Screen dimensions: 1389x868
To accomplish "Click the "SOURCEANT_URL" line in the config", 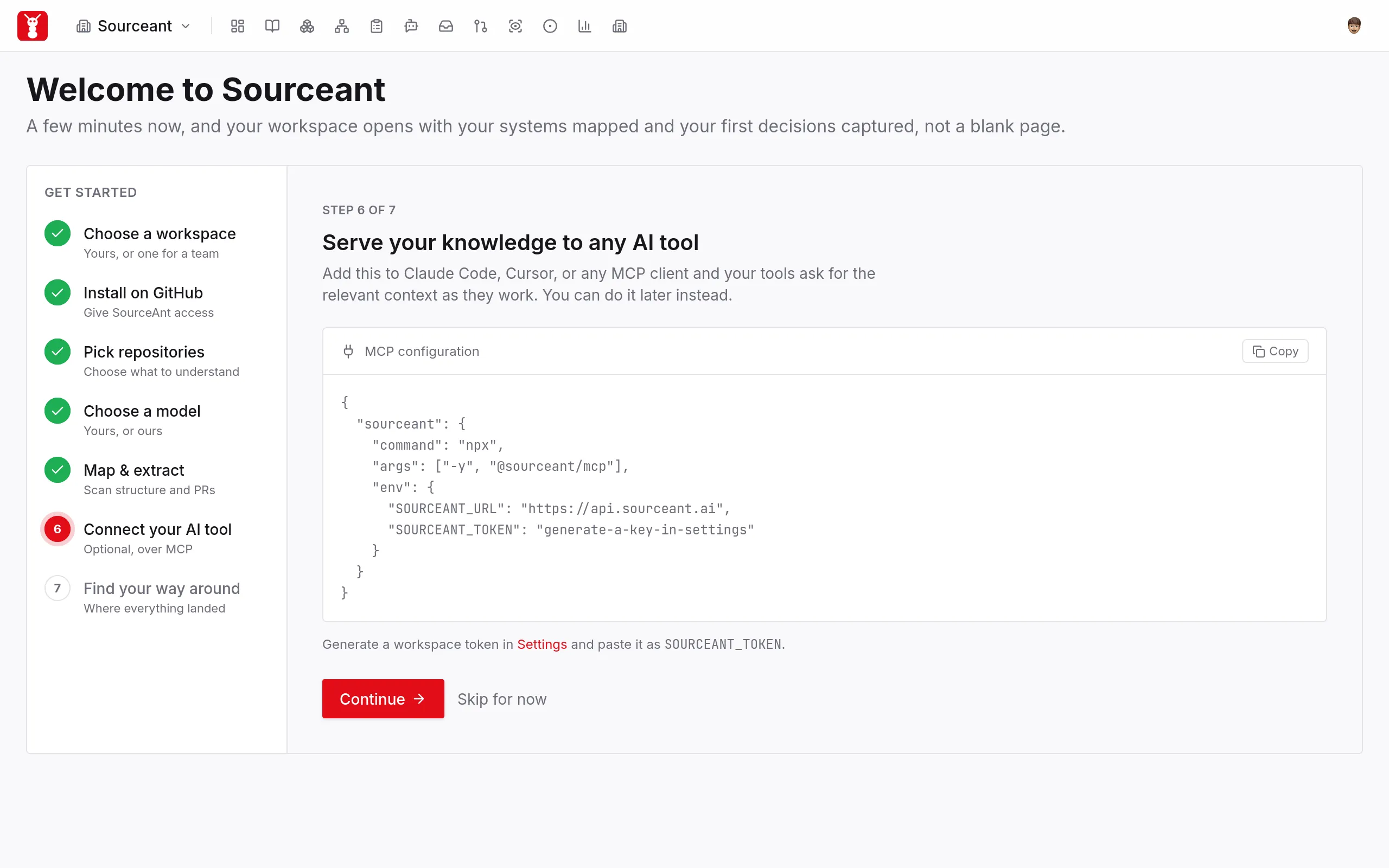I will 559,509.
